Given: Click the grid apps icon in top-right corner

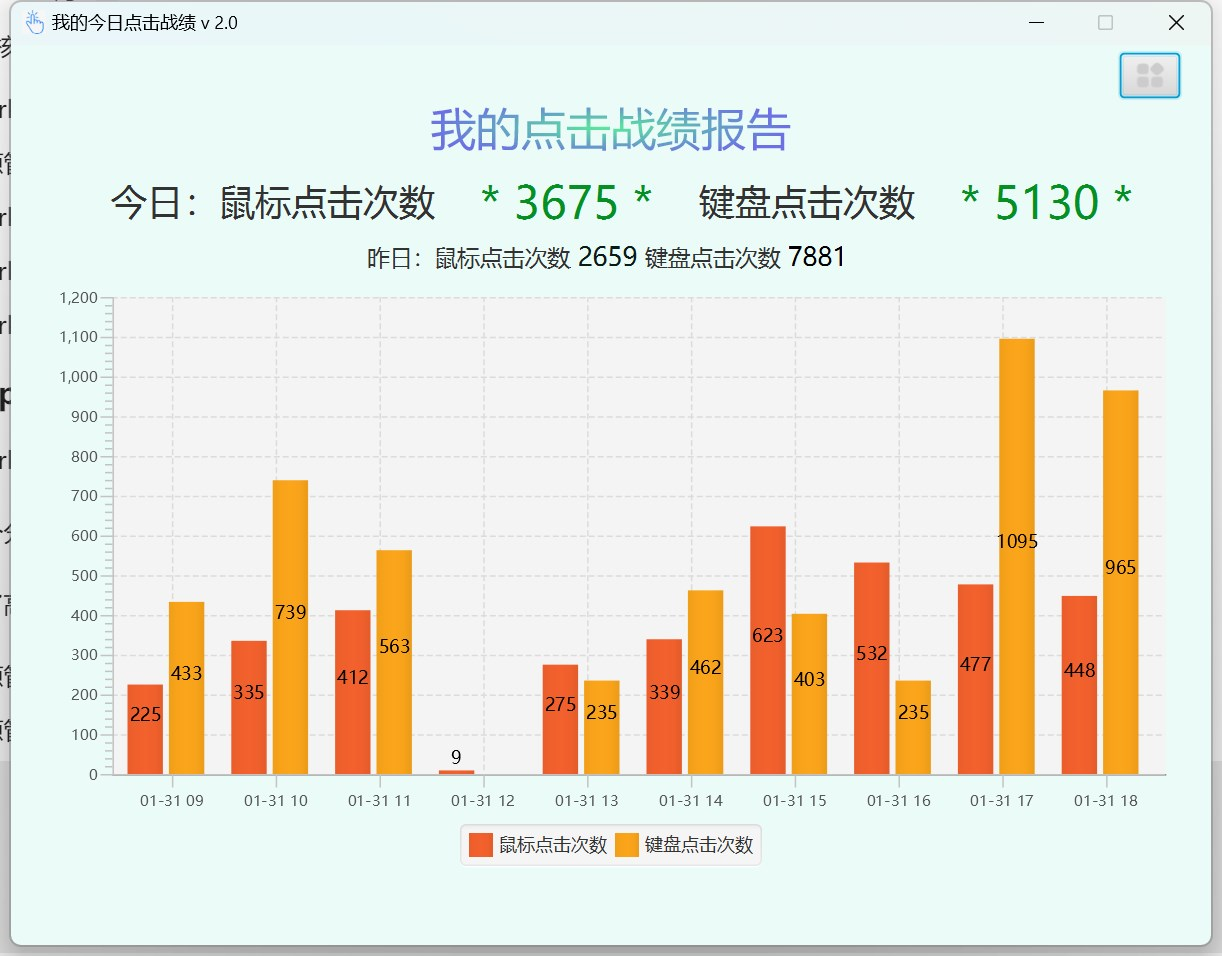Looking at the screenshot, I should pyautogui.click(x=1149, y=75).
